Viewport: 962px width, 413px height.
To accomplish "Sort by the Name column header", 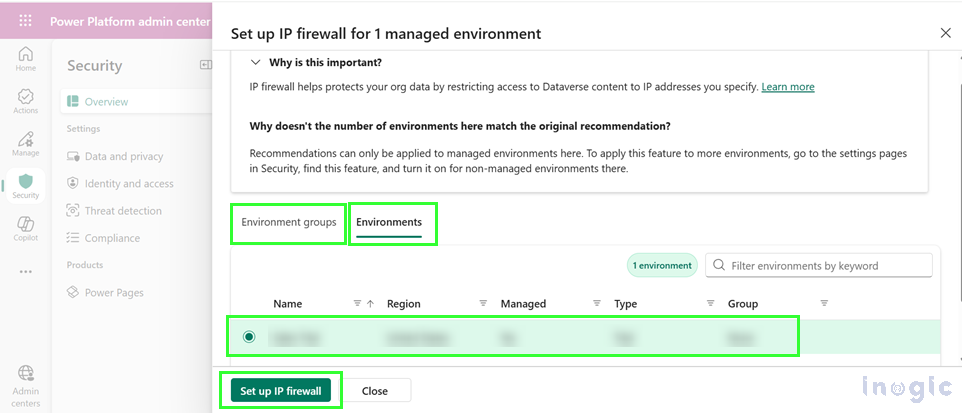I will point(288,304).
